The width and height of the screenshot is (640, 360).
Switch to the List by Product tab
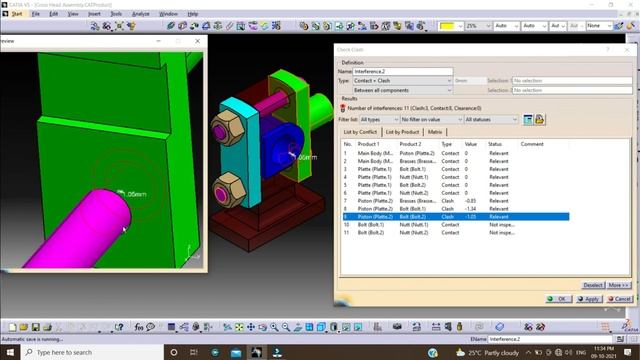[402, 132]
